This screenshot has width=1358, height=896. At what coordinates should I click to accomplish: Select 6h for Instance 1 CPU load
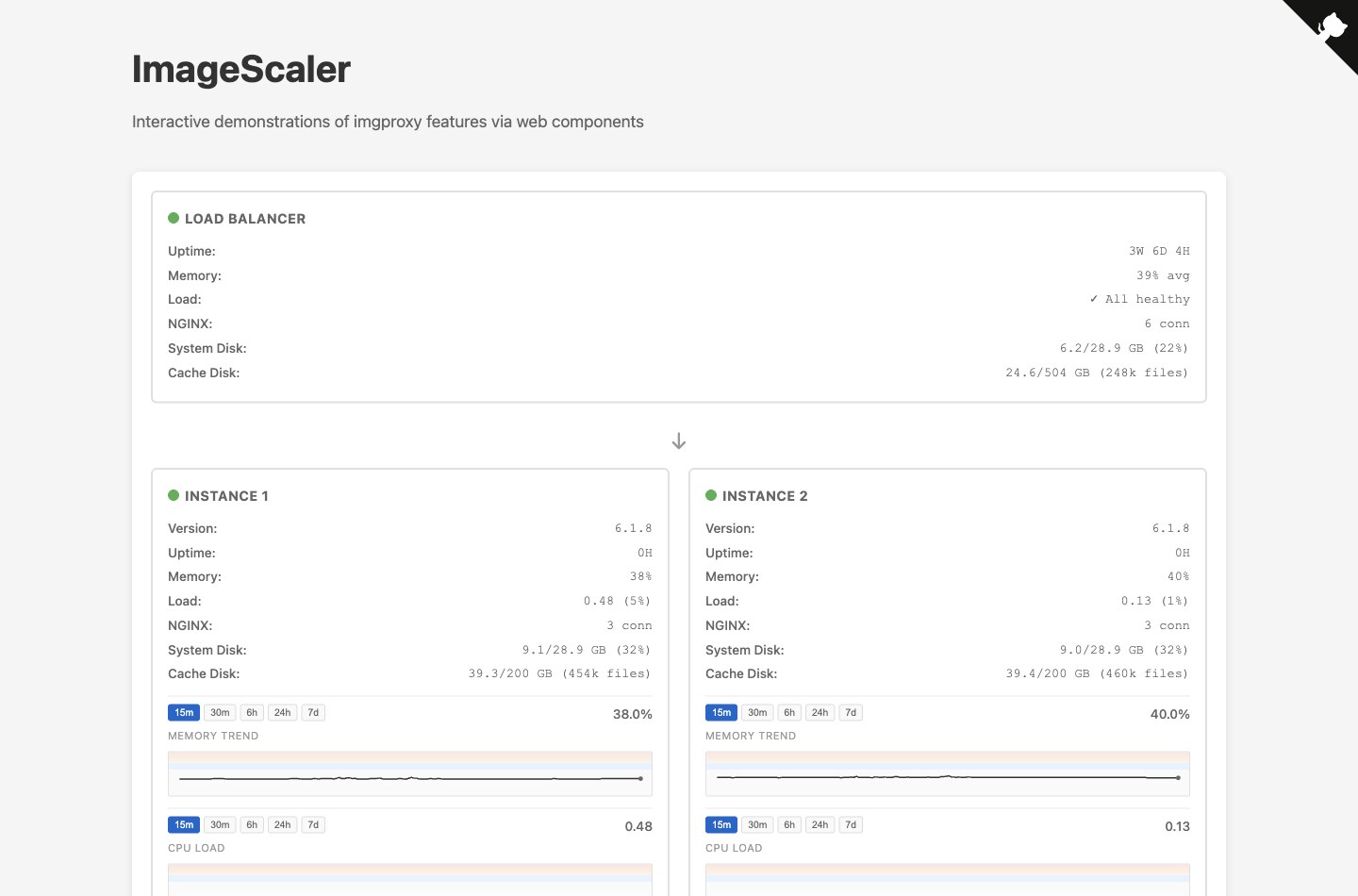point(252,825)
